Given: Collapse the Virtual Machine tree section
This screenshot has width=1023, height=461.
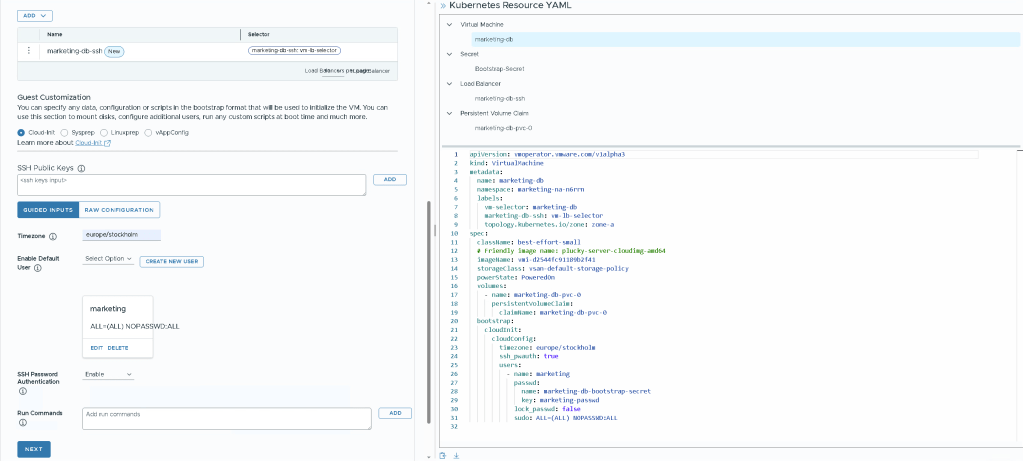Looking at the screenshot, I should pyautogui.click(x=449, y=24).
